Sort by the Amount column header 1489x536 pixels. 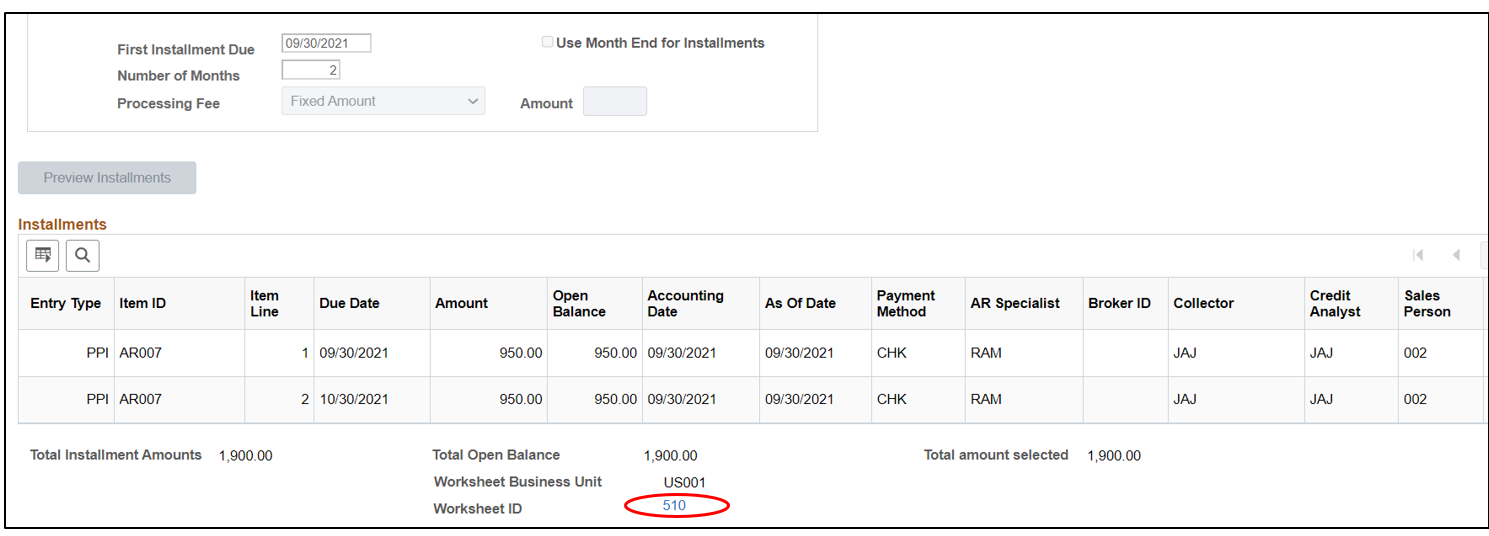click(461, 303)
